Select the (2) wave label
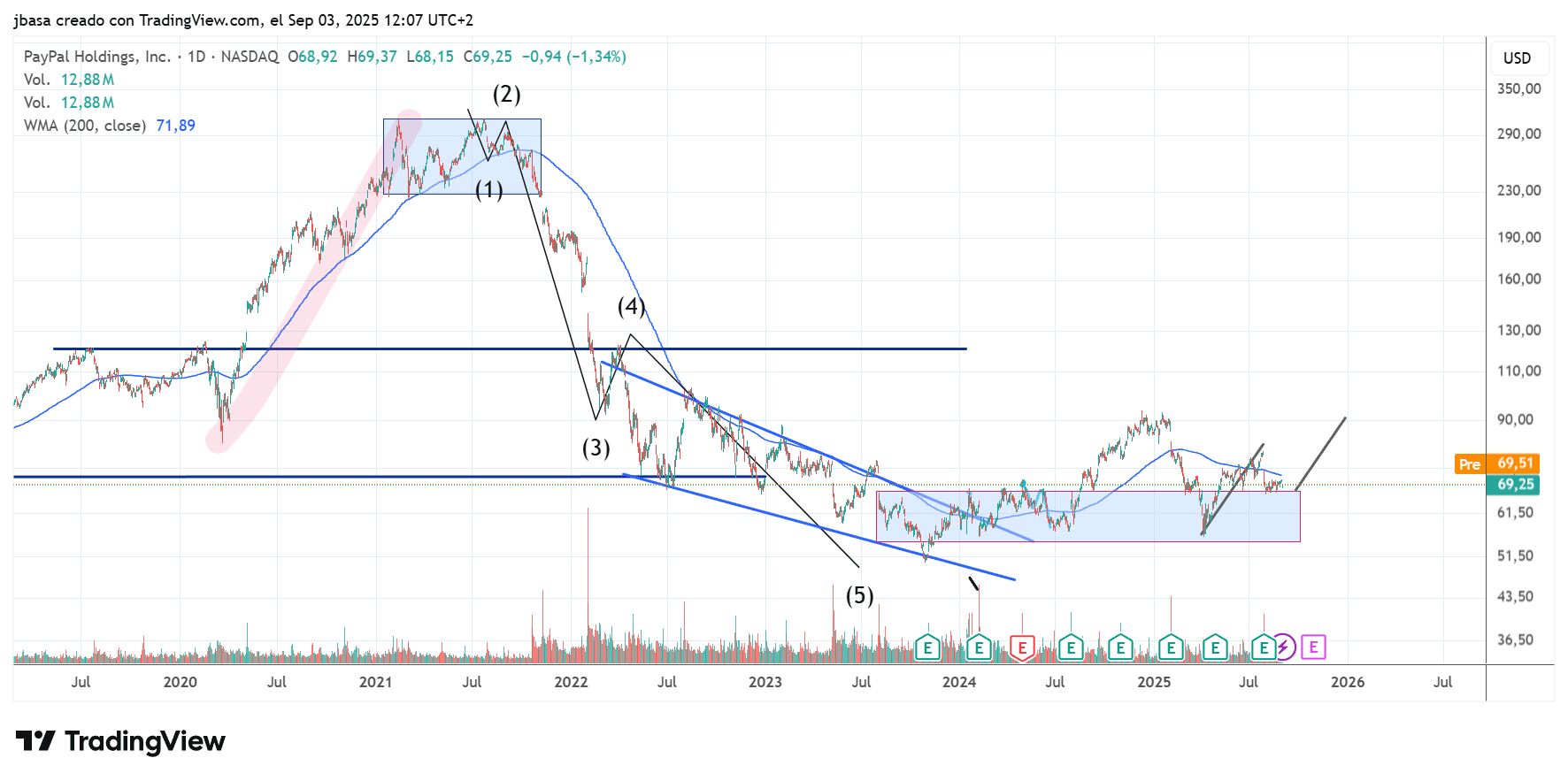 [x=506, y=94]
